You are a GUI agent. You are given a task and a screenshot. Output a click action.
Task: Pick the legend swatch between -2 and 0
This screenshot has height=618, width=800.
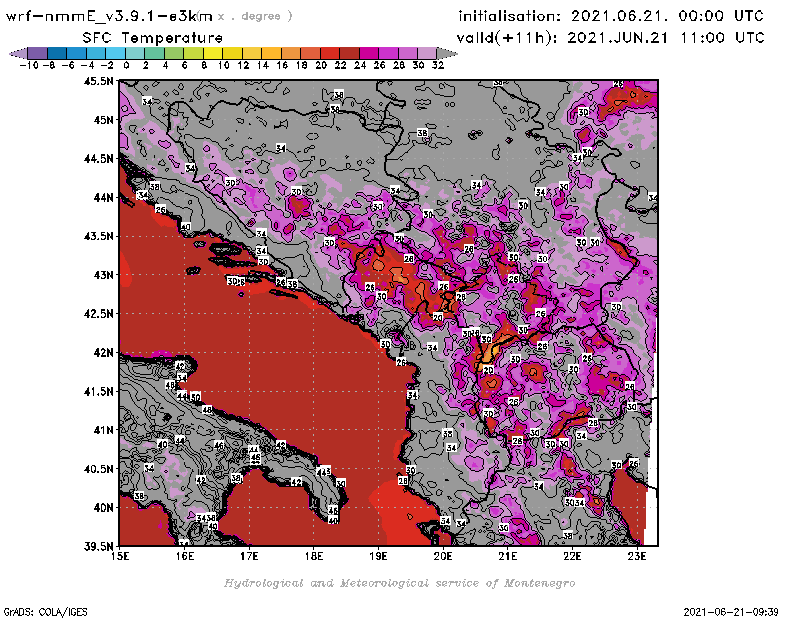pos(116,53)
